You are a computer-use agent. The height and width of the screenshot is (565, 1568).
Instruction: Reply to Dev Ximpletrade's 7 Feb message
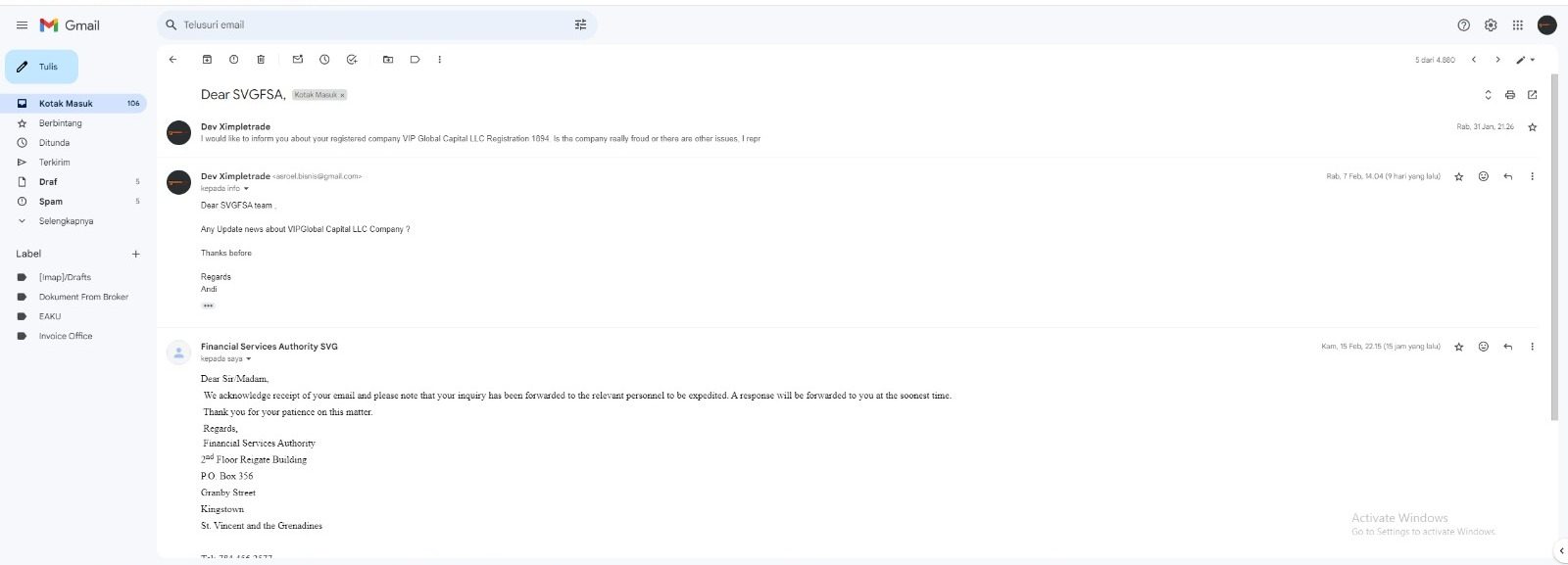point(1508,176)
